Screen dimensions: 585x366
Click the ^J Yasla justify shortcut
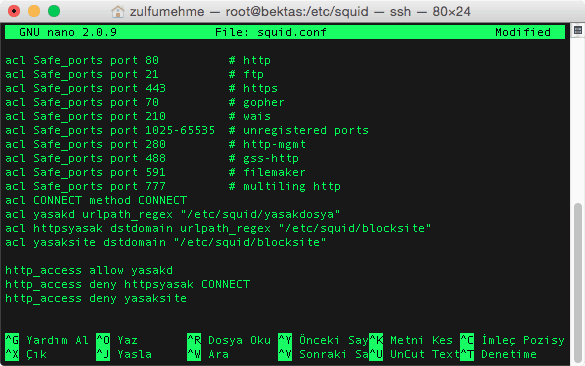coord(124,354)
